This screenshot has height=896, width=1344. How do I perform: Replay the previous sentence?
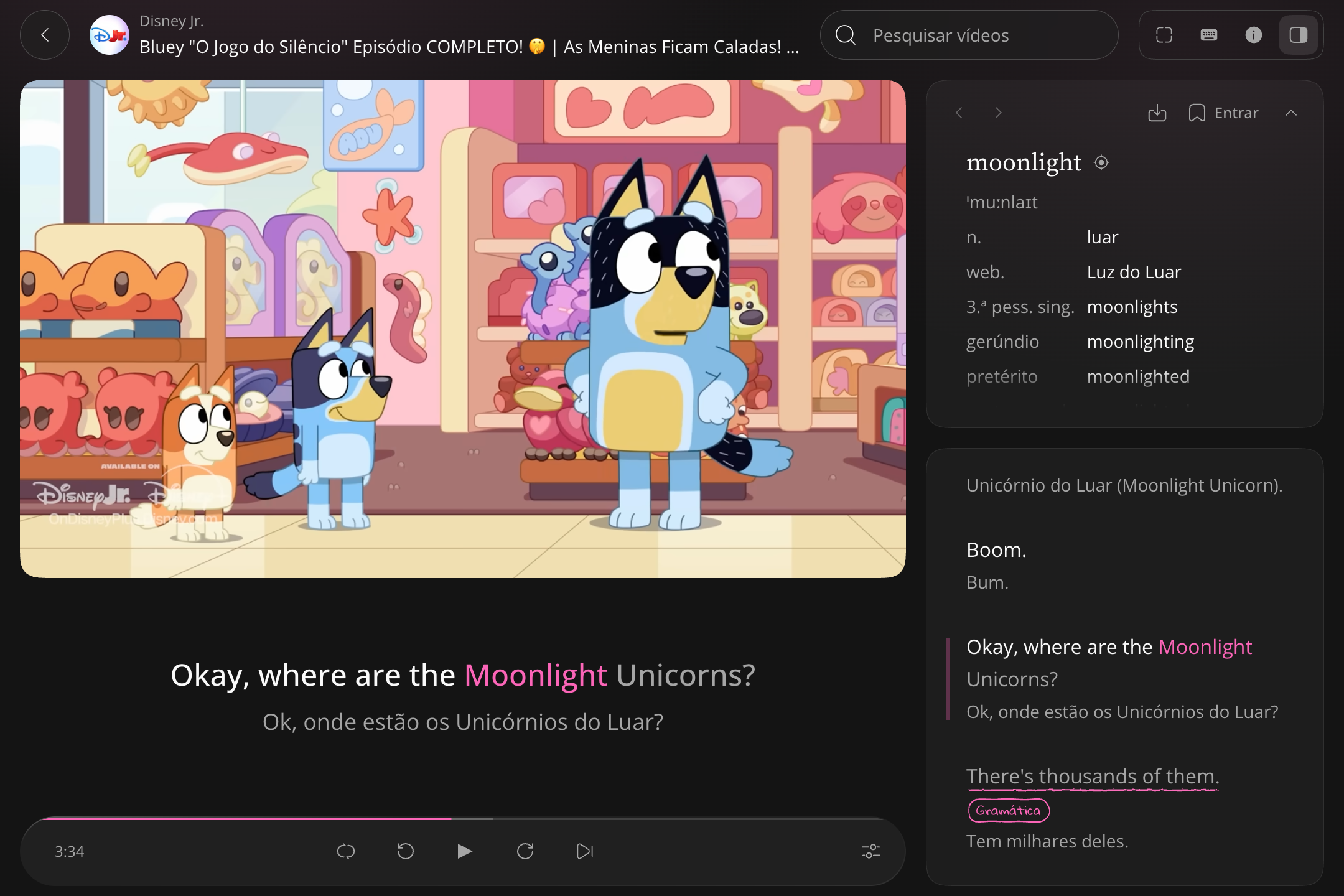[406, 851]
